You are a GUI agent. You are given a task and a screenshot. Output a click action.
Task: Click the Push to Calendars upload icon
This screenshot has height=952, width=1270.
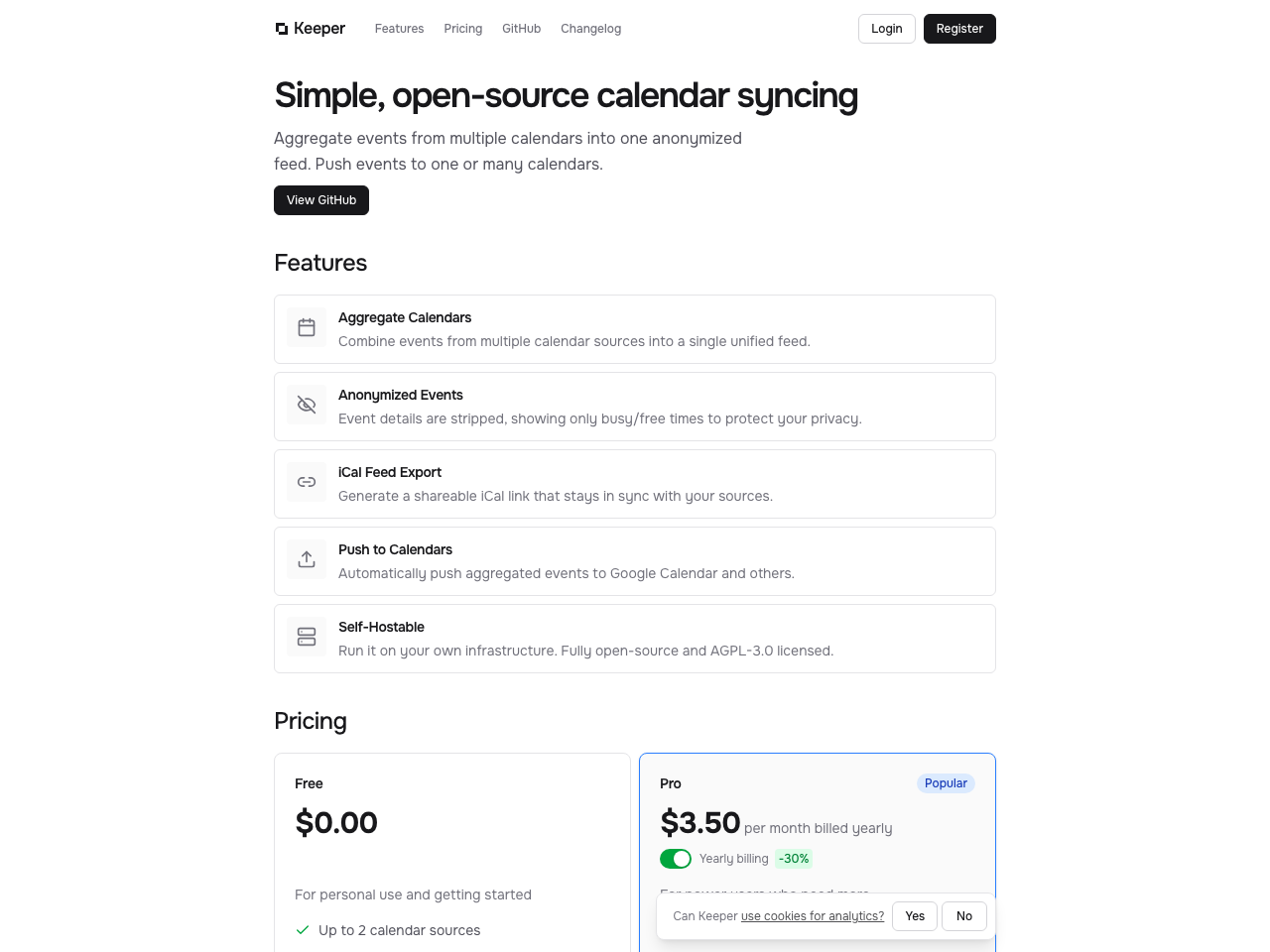pos(307,559)
